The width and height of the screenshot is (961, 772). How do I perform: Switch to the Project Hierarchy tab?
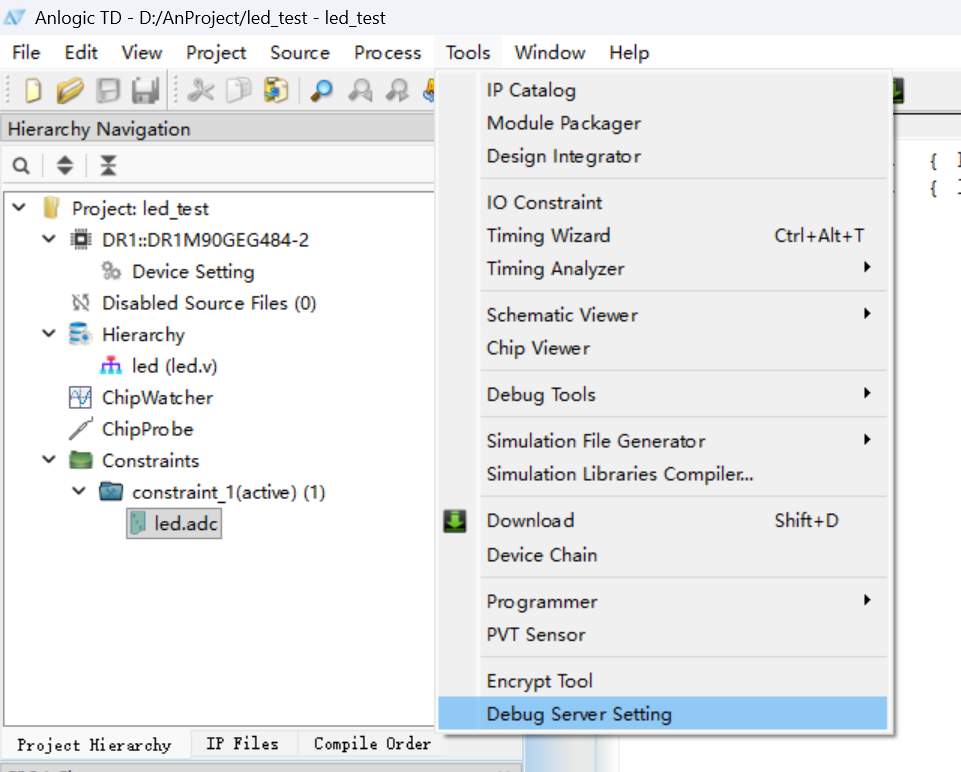coord(94,745)
